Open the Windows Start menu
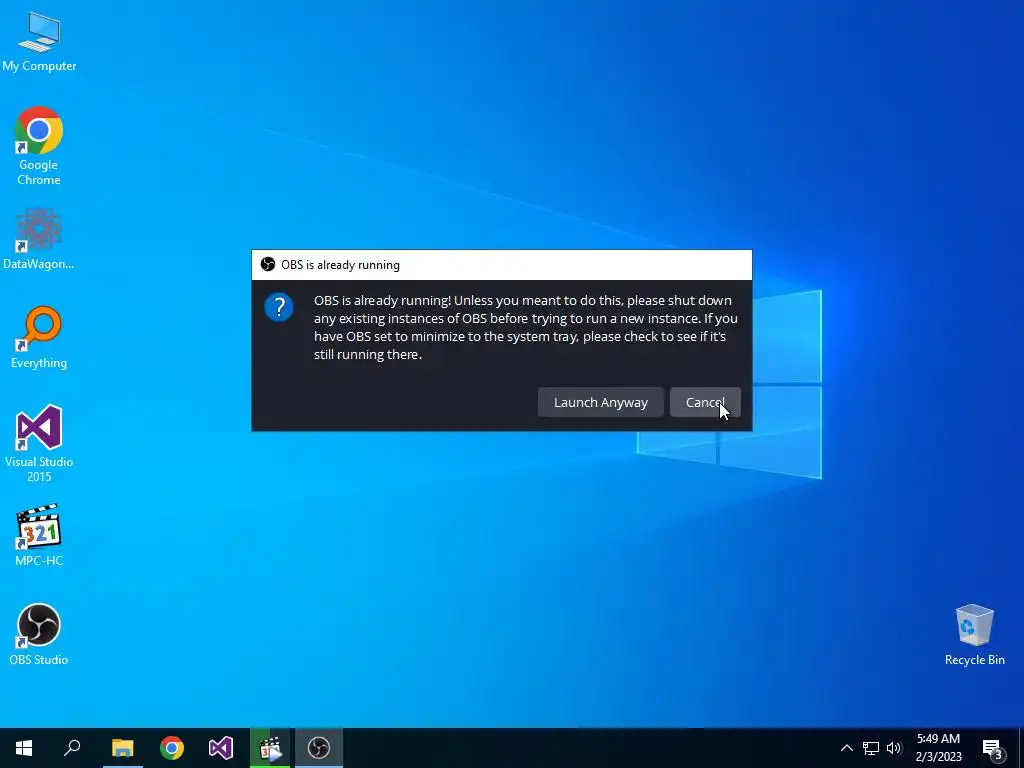 pos(24,748)
